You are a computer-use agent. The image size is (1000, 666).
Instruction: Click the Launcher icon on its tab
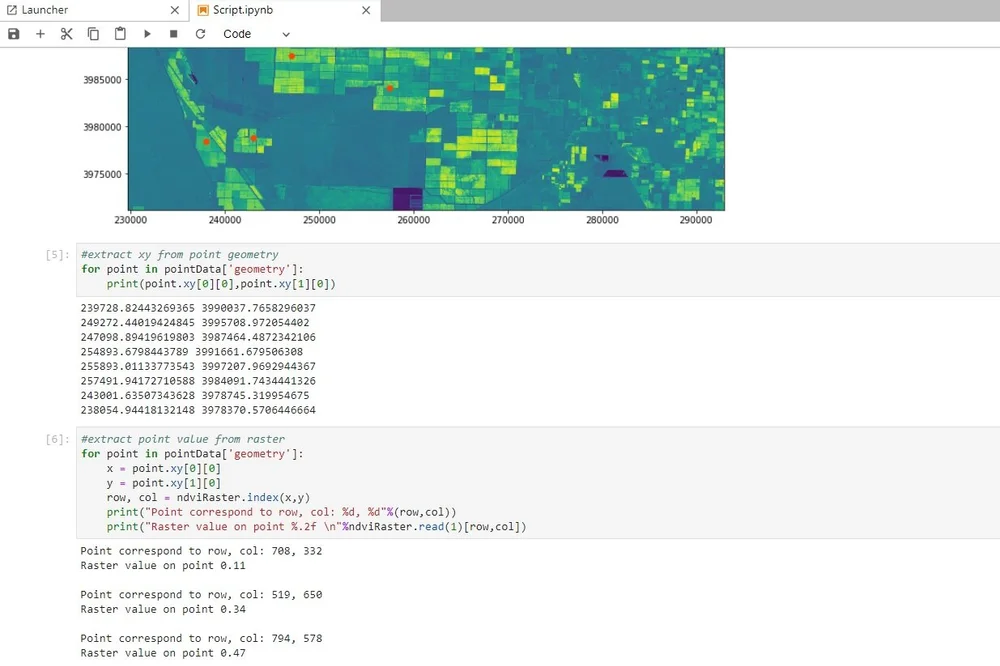tap(12, 10)
